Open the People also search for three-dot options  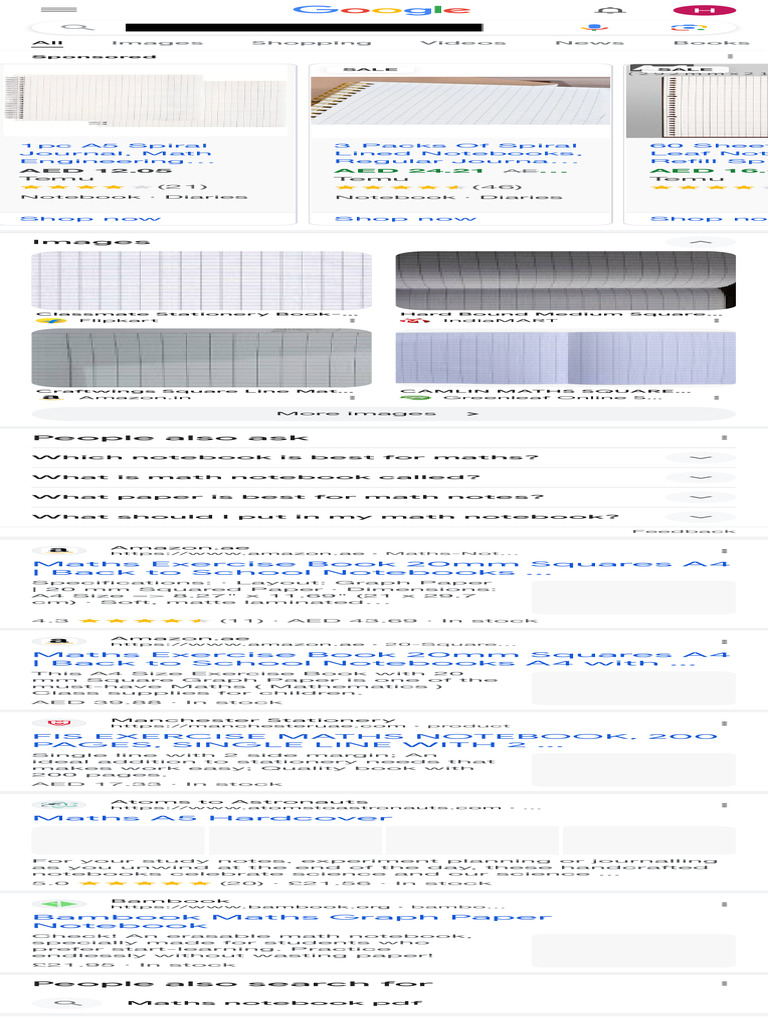724,984
